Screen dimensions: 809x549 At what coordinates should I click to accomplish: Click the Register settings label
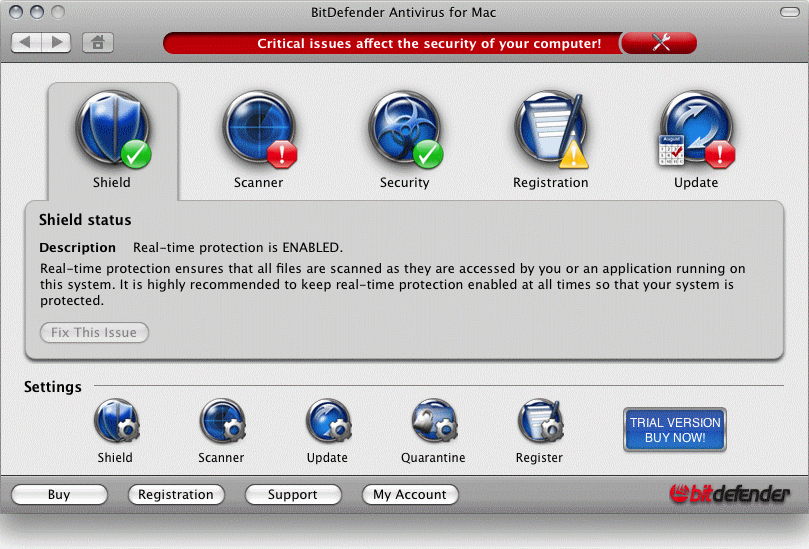click(x=539, y=458)
